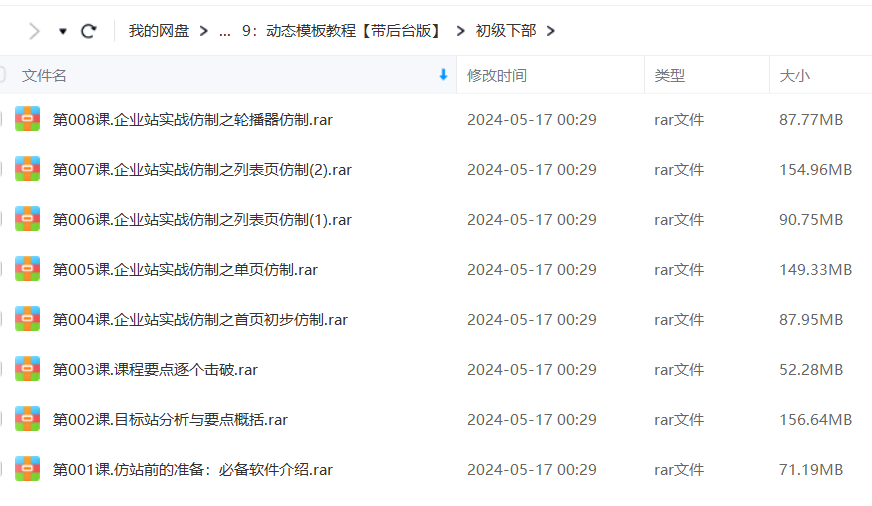This screenshot has height=506, width=872.
Task: Select file 第006课.企业站实战仿制之列表页仿制(1).rar by name
Action: click(x=202, y=220)
